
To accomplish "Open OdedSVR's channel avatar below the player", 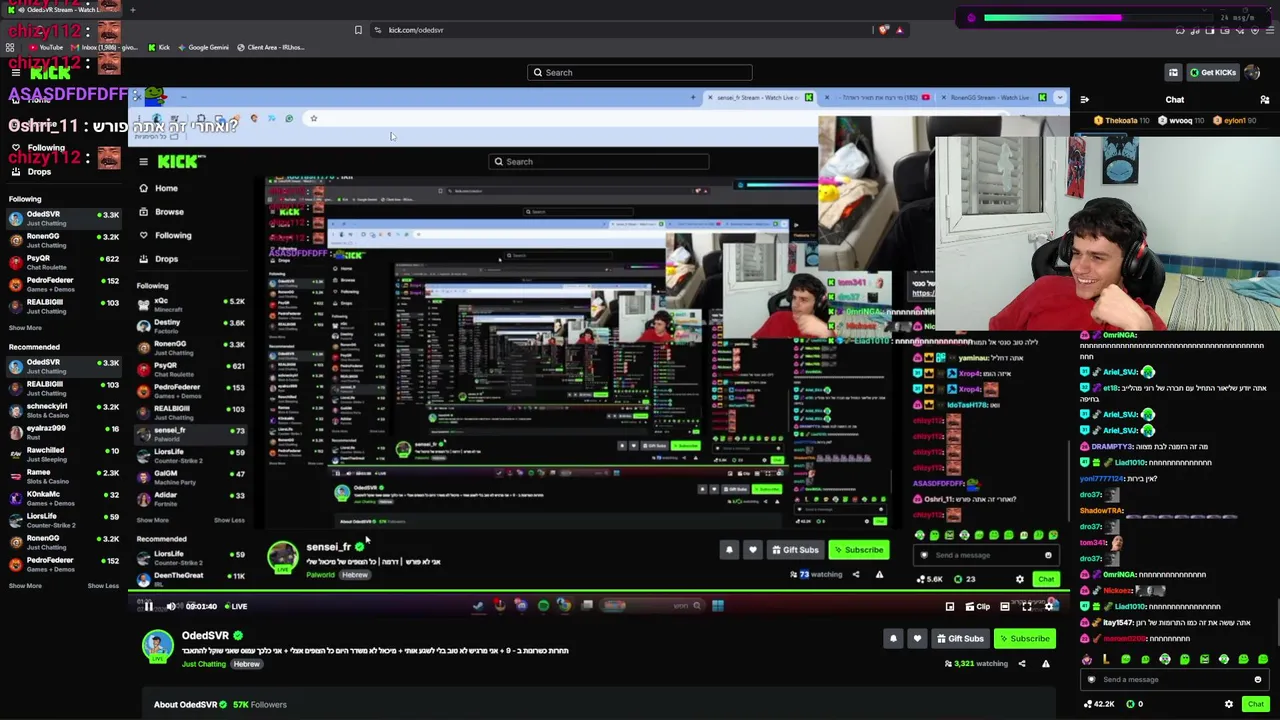I will click(157, 646).
